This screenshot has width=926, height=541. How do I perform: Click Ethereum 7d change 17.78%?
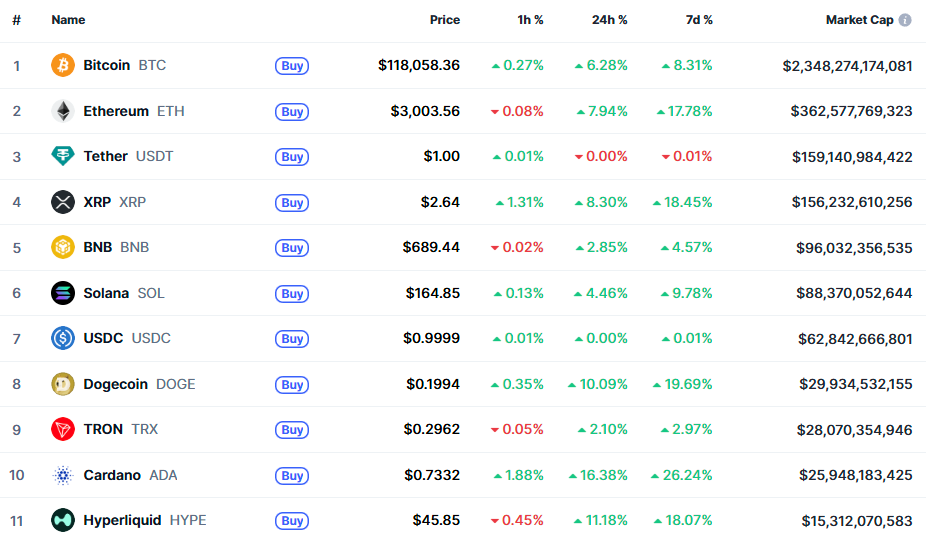684,111
